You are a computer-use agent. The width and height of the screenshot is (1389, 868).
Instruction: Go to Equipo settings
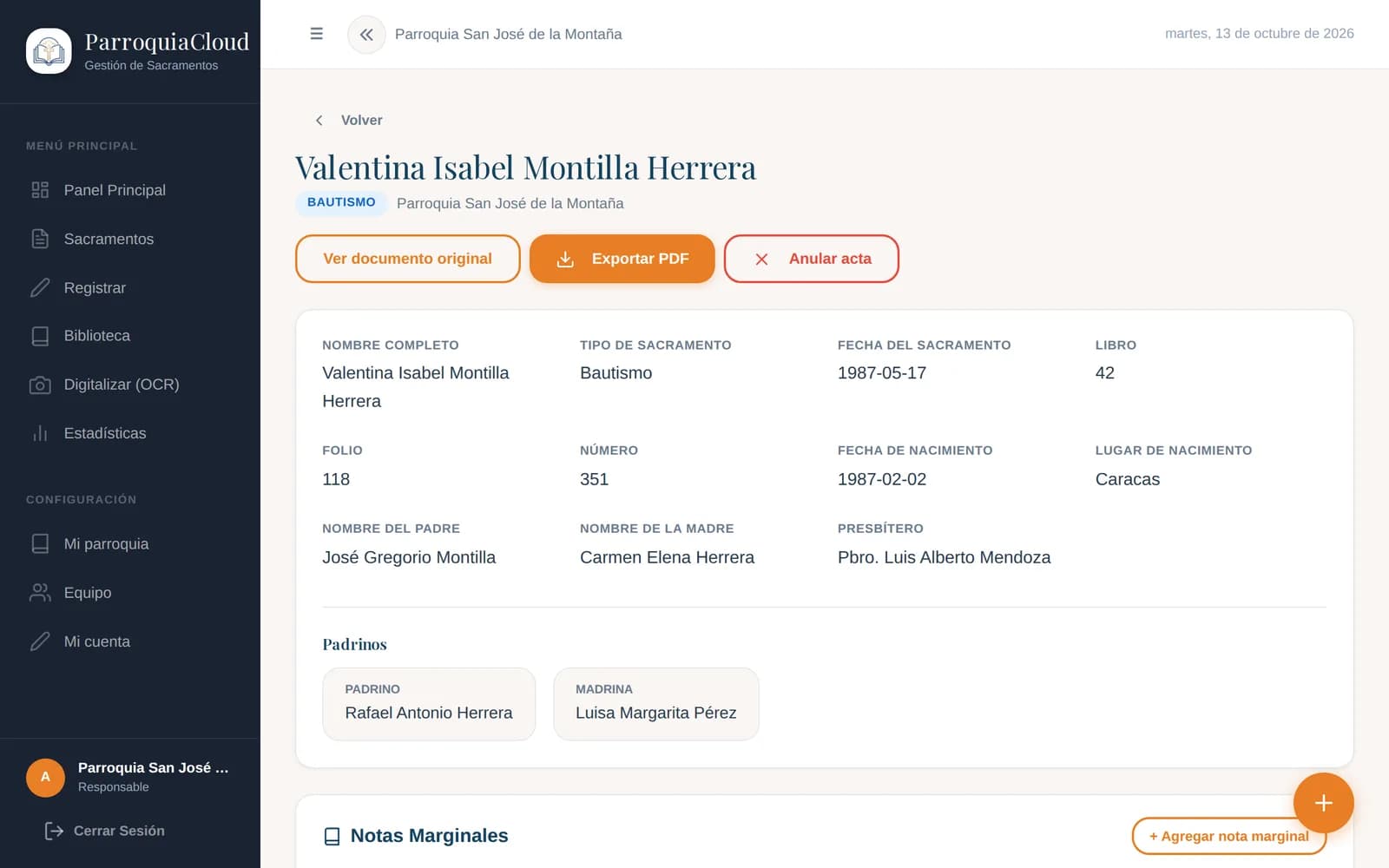tap(130, 593)
